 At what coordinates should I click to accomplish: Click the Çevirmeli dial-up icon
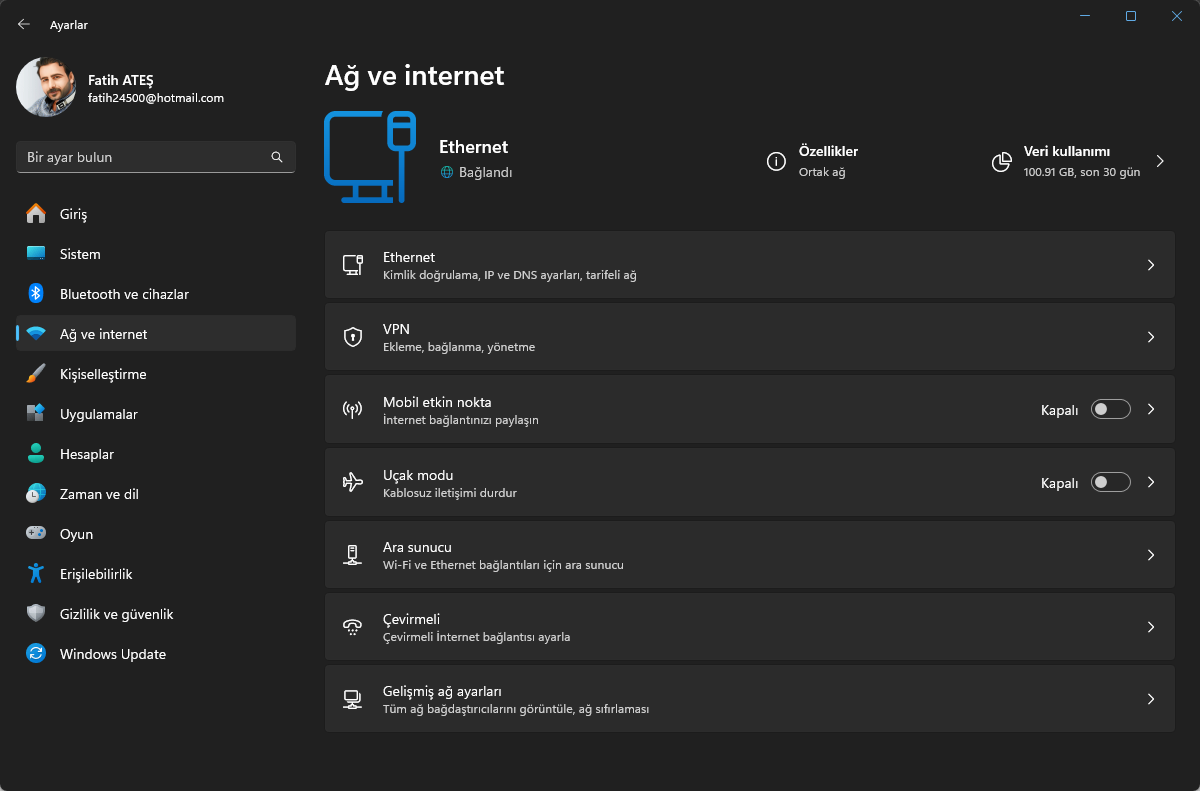point(352,627)
